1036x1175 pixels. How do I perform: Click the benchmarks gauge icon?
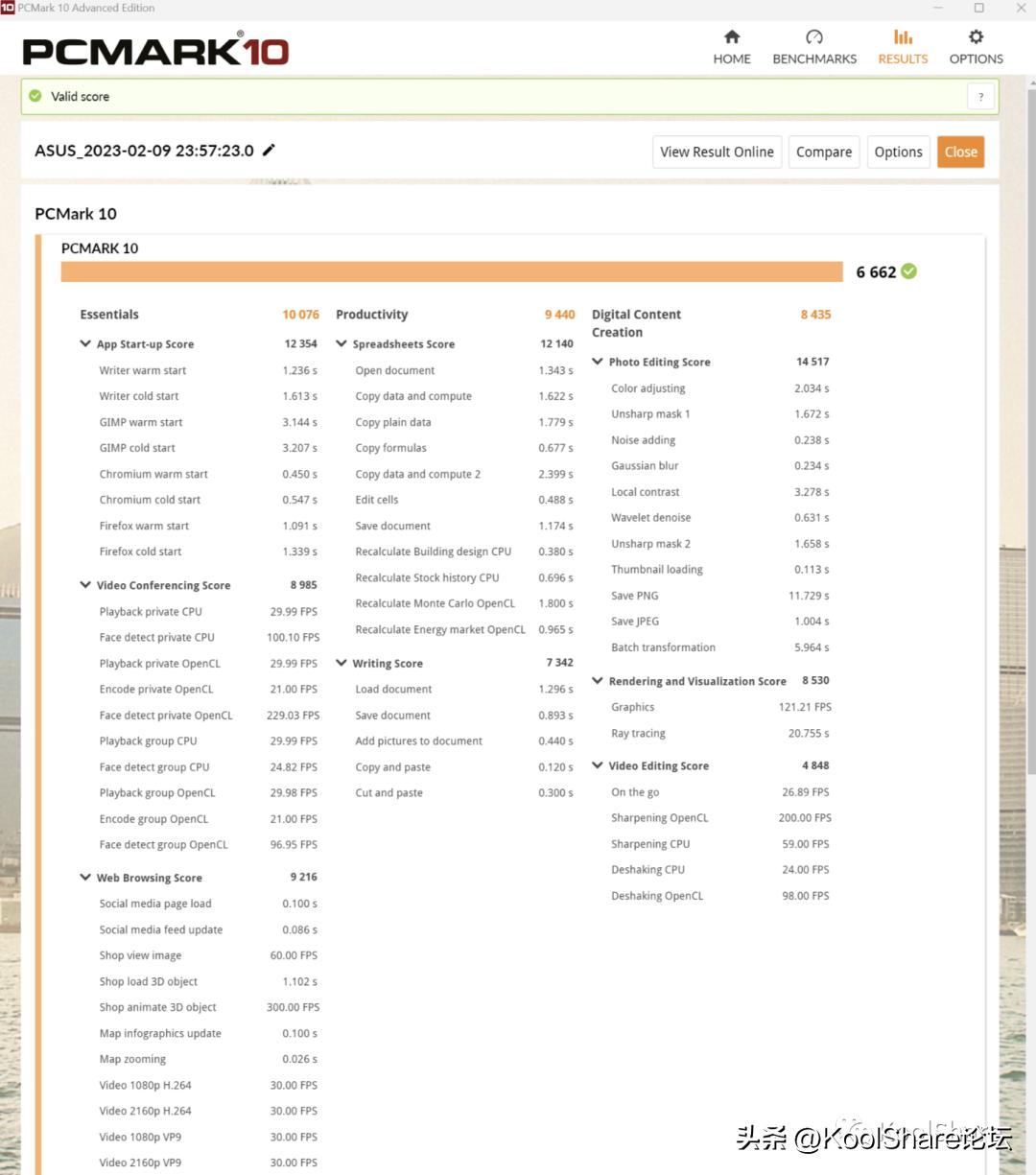click(814, 36)
